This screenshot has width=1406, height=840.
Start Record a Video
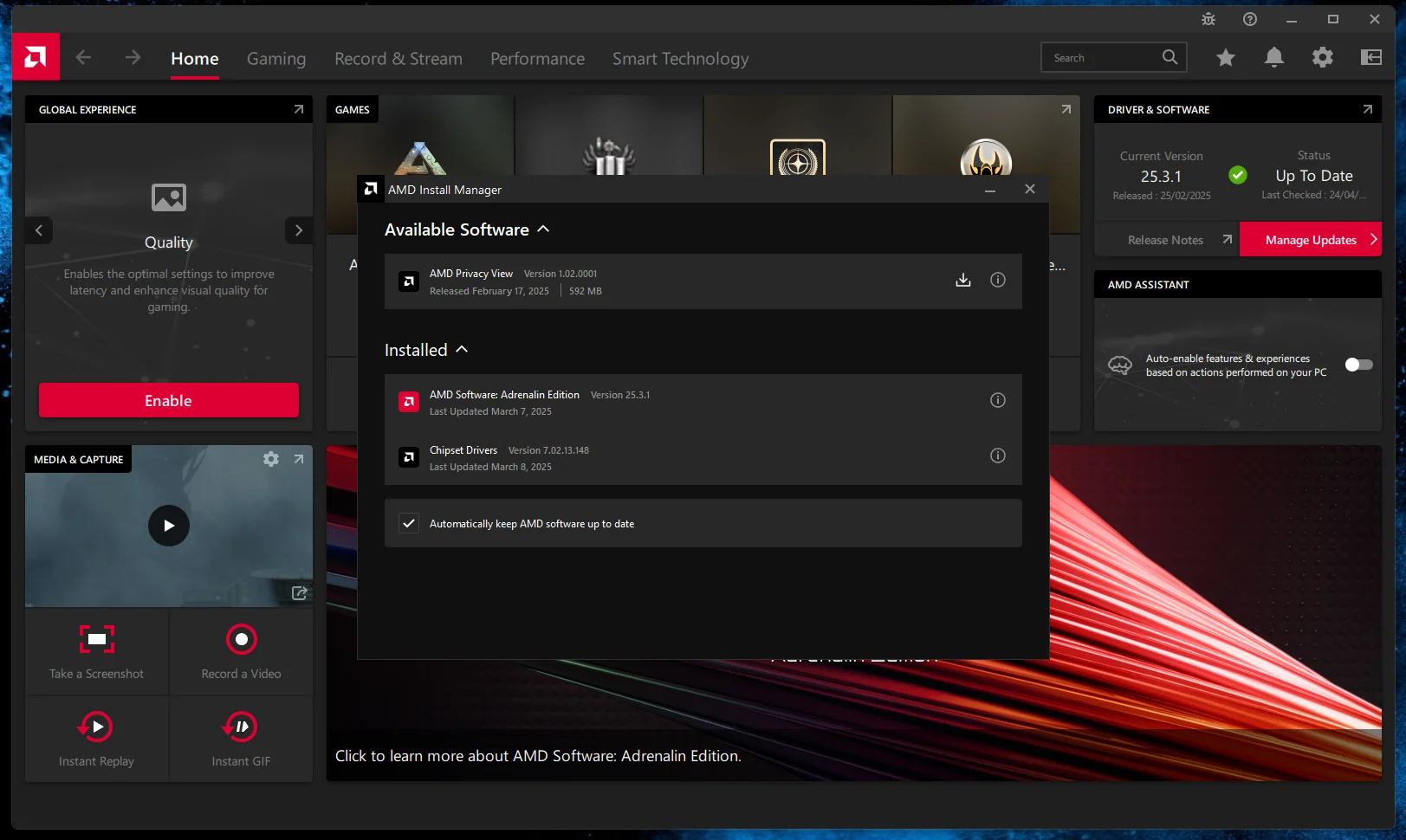[x=242, y=639]
